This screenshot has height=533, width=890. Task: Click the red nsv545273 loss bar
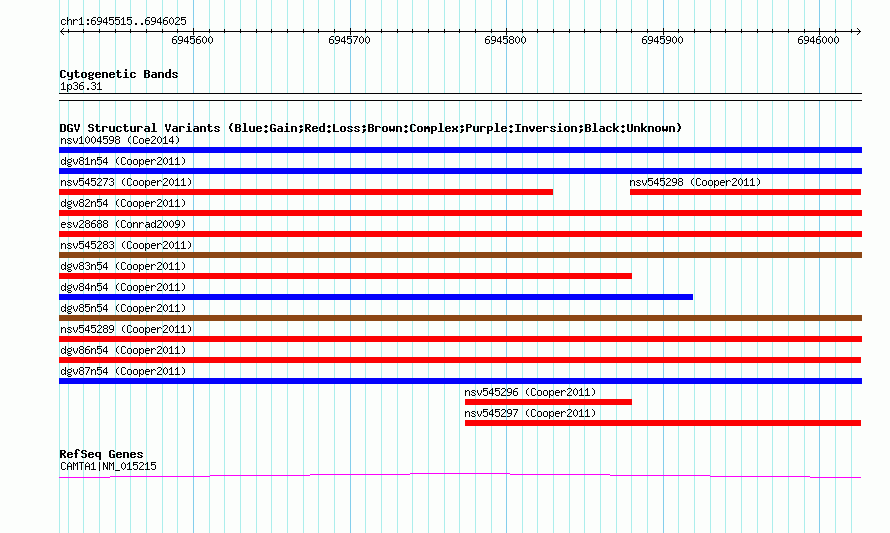[306, 192]
